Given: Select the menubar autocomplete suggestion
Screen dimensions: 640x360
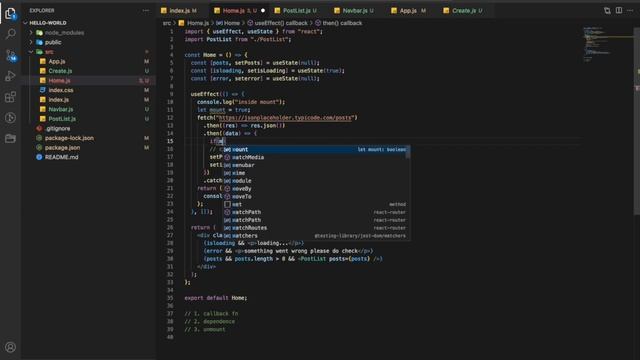Looking at the screenshot, I should (315, 165).
